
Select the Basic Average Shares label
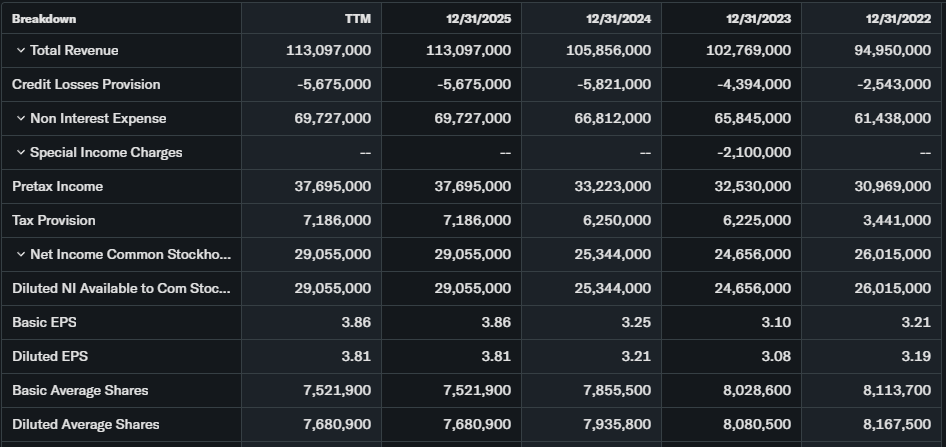(80, 391)
